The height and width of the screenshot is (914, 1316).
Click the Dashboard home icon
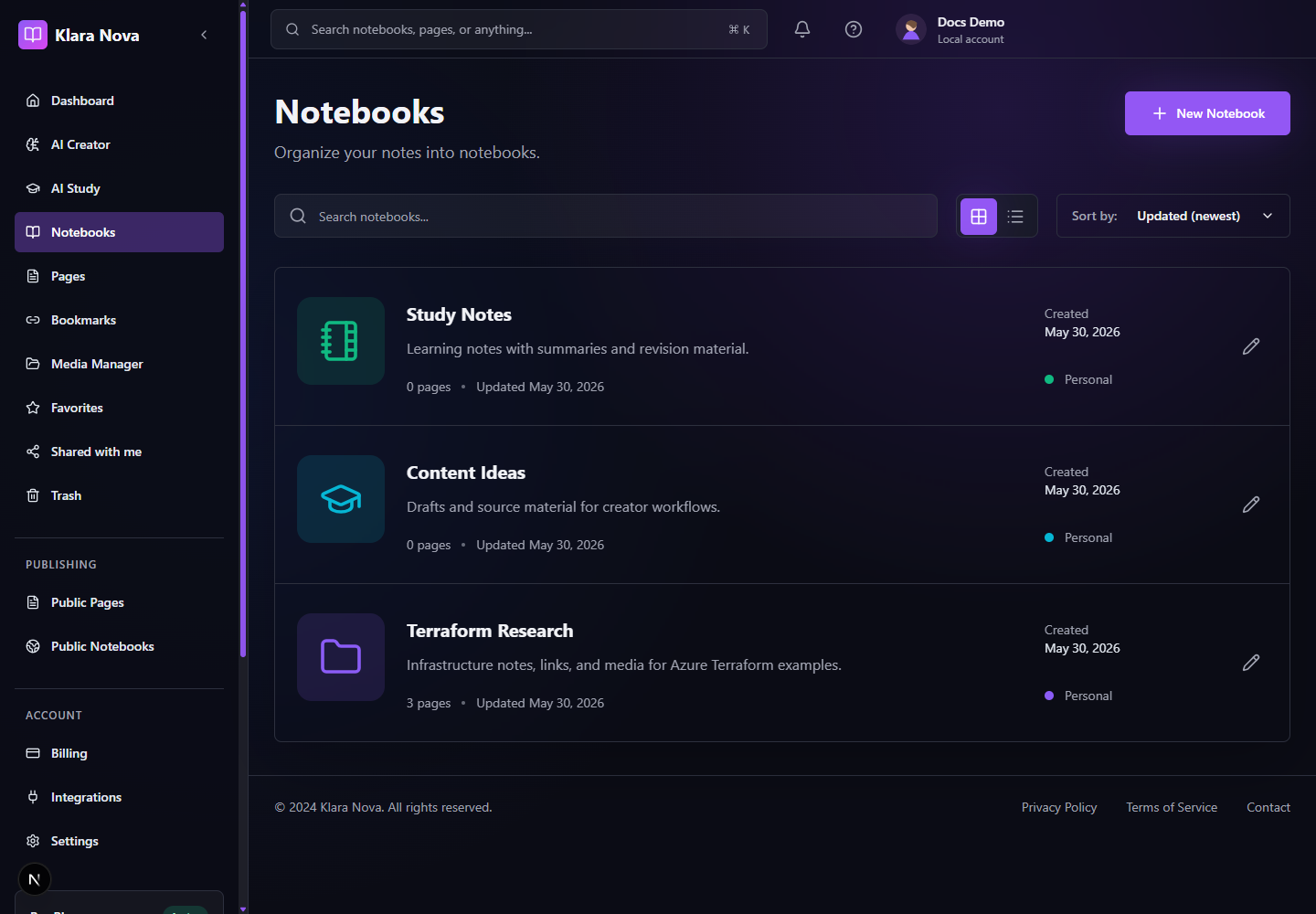(33, 101)
